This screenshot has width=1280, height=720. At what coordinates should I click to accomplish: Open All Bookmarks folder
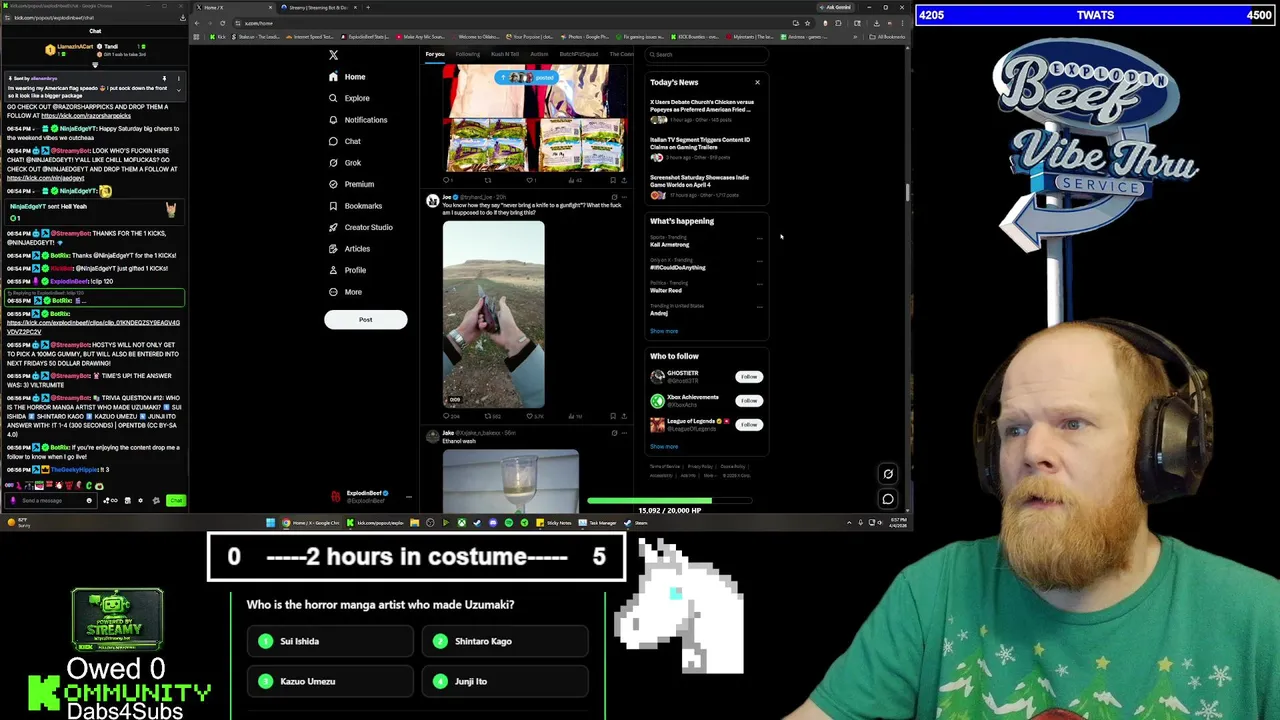(888, 37)
